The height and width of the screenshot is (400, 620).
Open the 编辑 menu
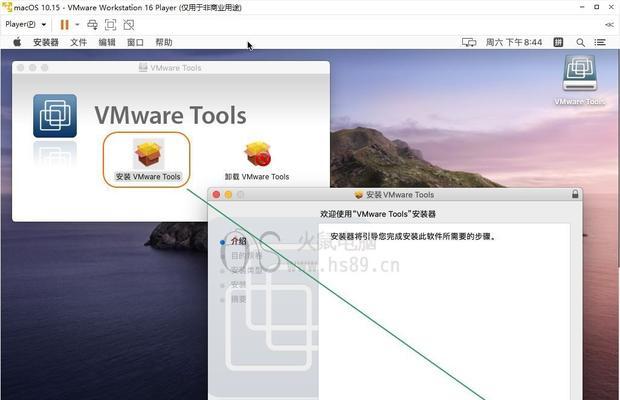click(x=107, y=42)
